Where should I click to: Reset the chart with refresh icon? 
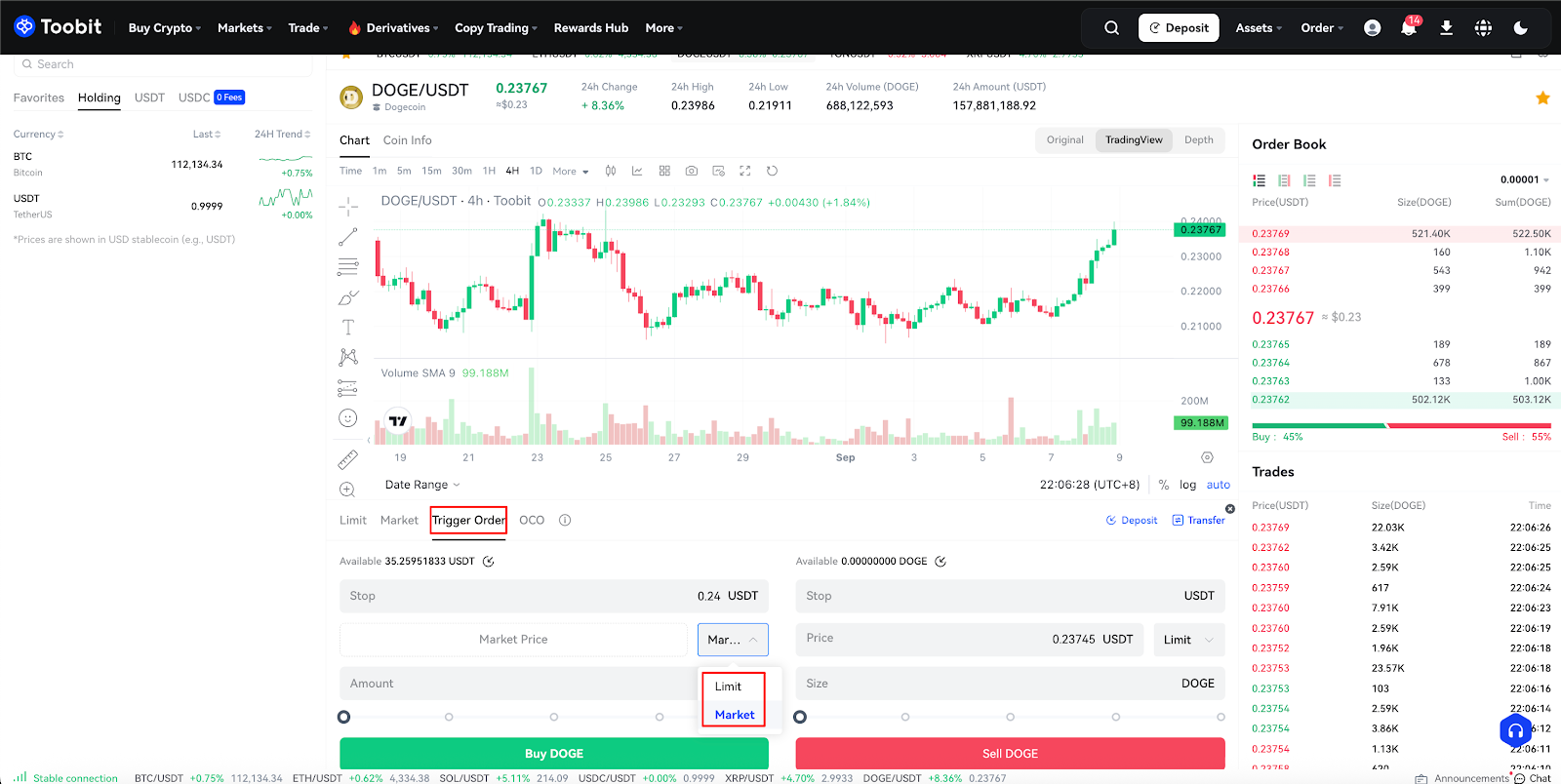[x=772, y=171]
